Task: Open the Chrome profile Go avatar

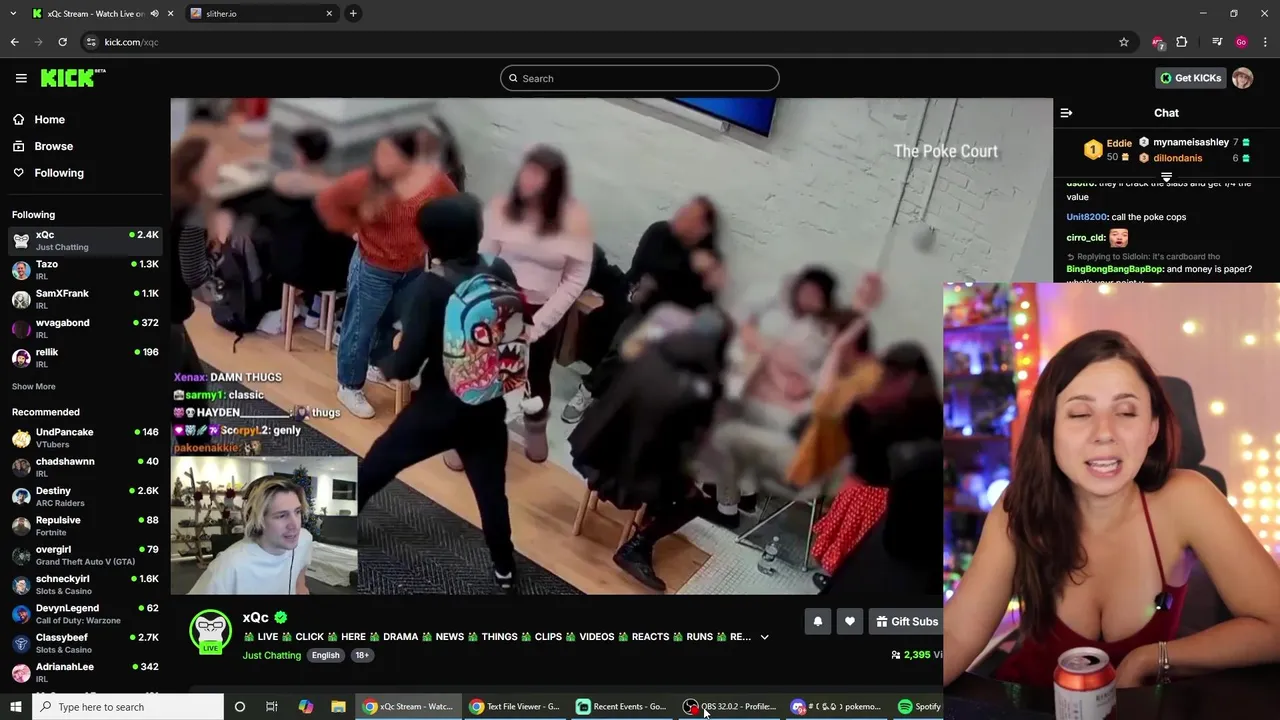Action: click(1241, 42)
